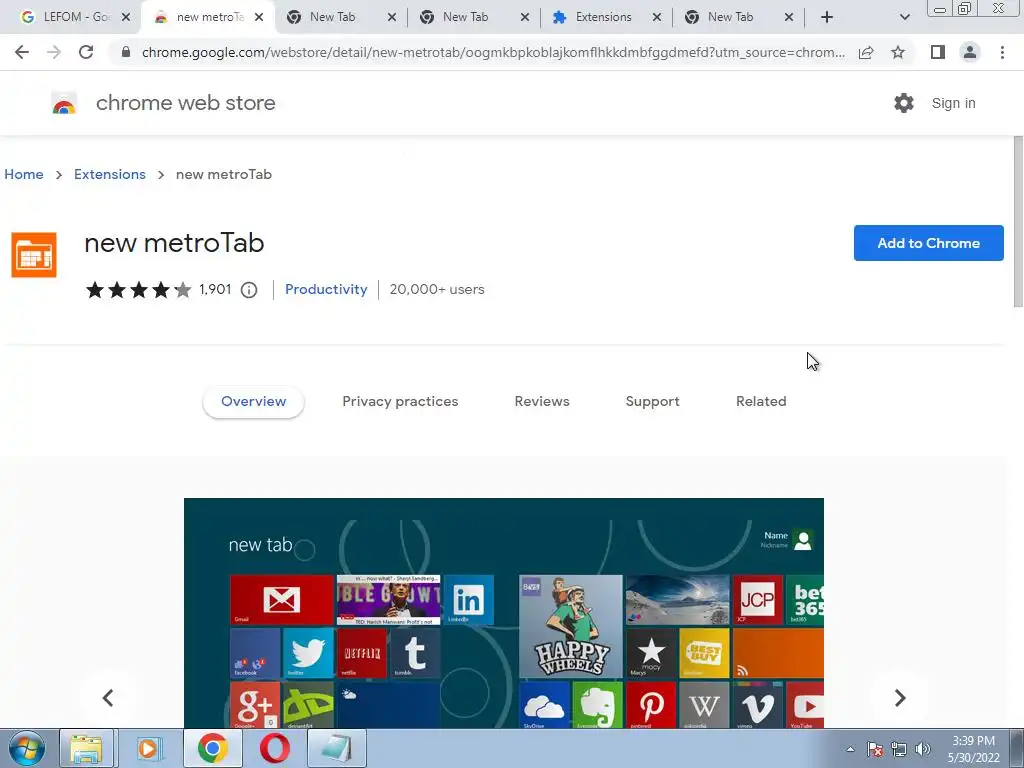
Task: Open web store settings gear
Action: tap(904, 103)
